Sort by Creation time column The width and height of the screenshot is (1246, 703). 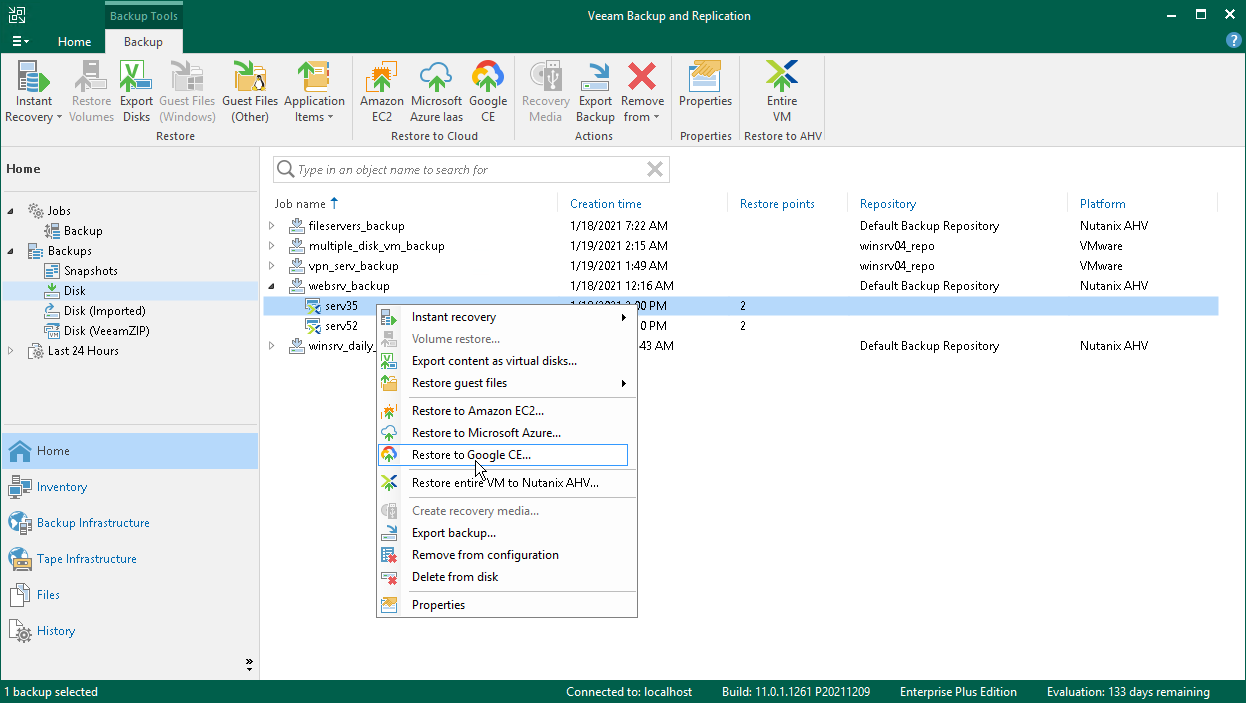point(606,203)
